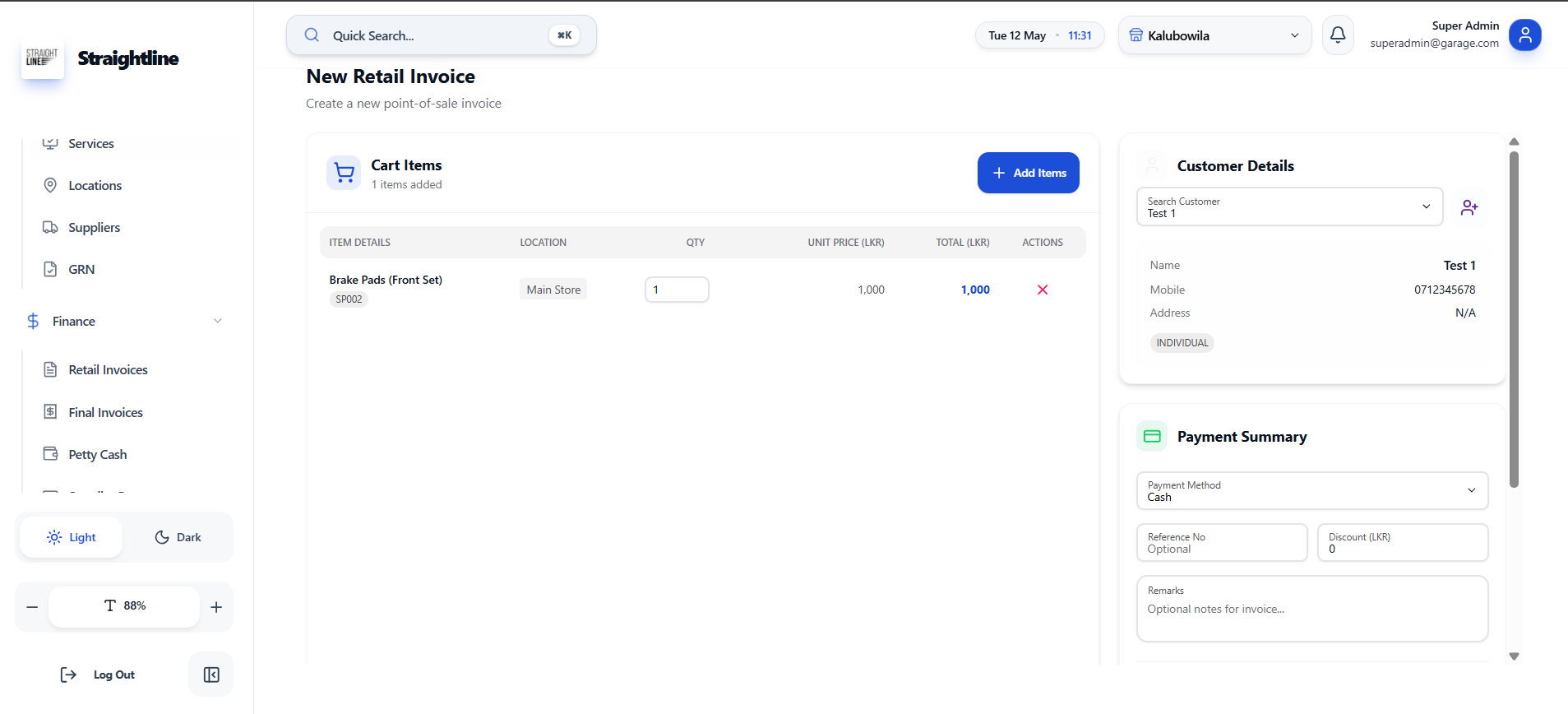Increase text size with plus button
Viewport: 1568px width, 714px height.
pyautogui.click(x=216, y=607)
